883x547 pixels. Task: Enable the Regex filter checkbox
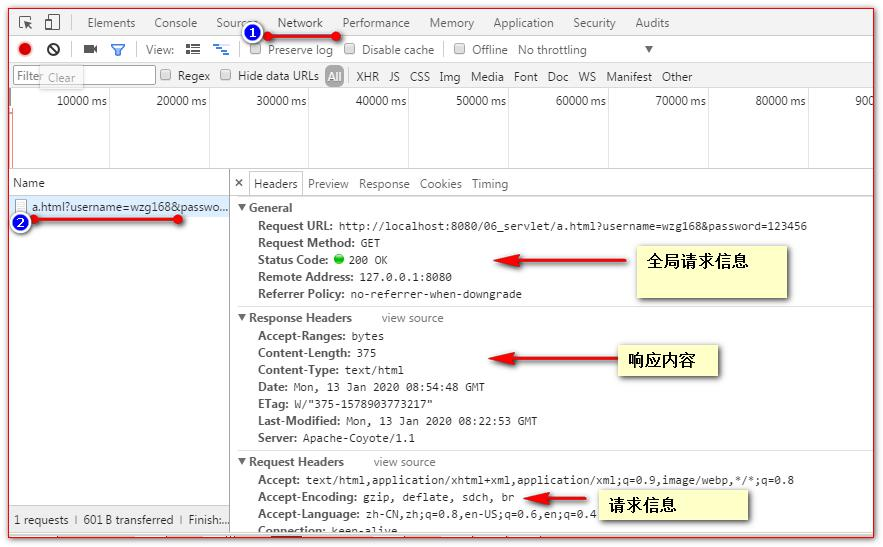[x=166, y=75]
